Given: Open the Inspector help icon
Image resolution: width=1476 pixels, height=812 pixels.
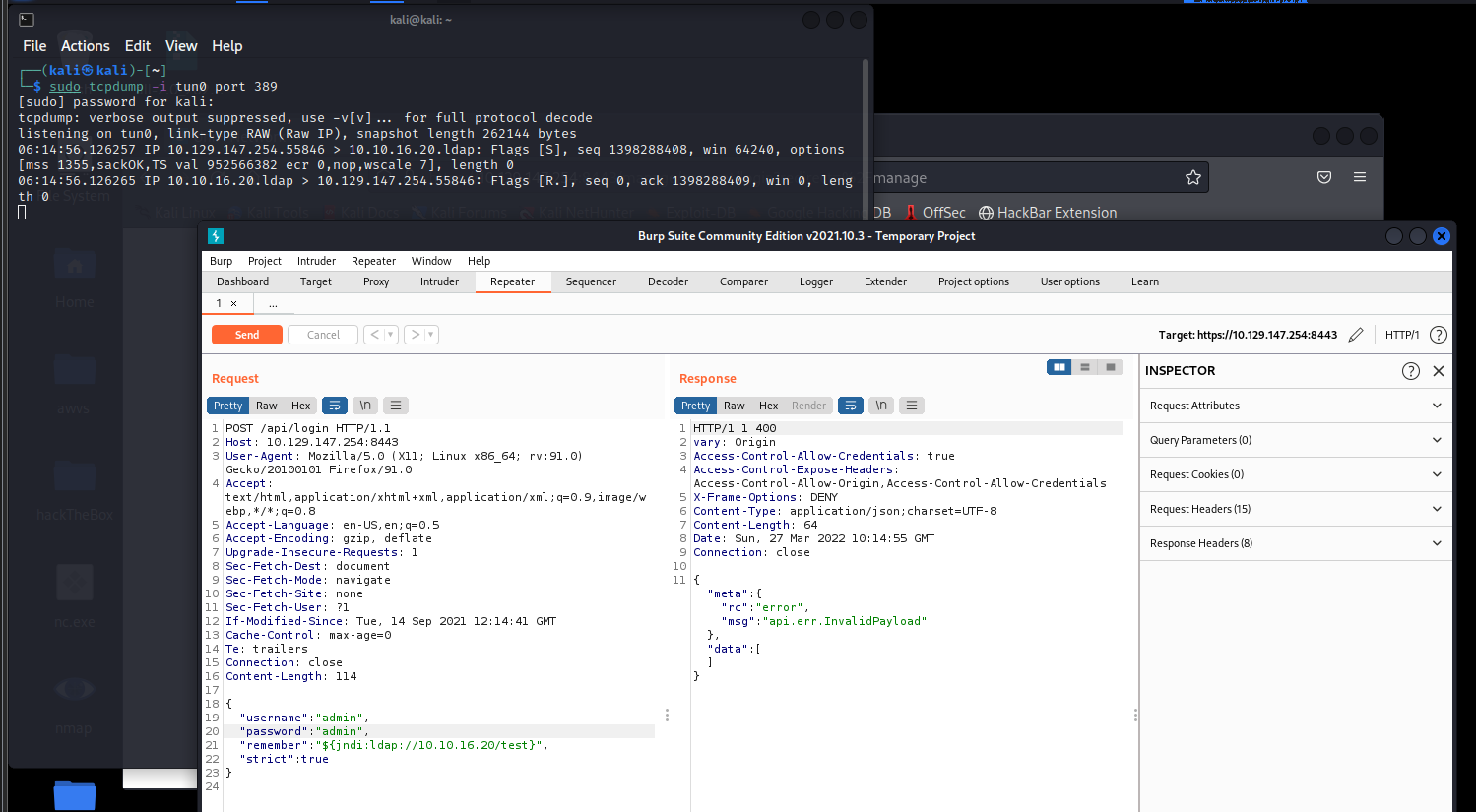Looking at the screenshot, I should pyautogui.click(x=1411, y=371).
